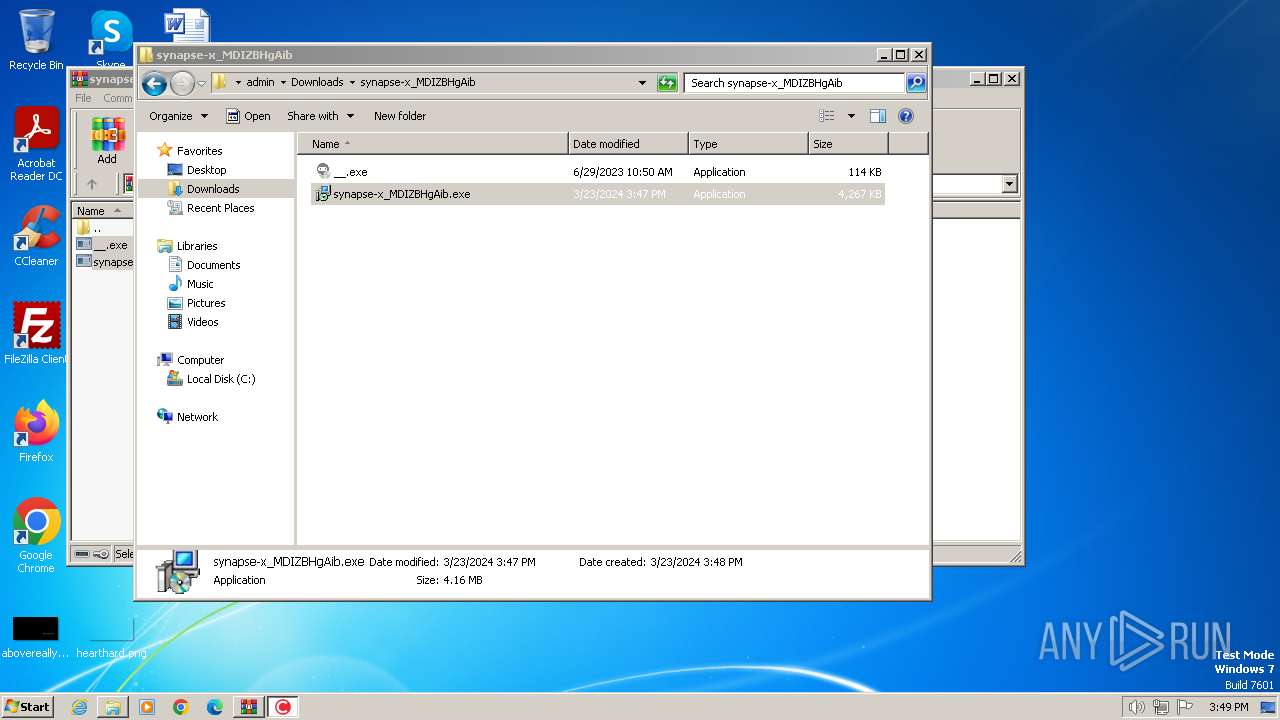Select the synapse-x_MDIZBHgAib.exe file

[598, 194]
